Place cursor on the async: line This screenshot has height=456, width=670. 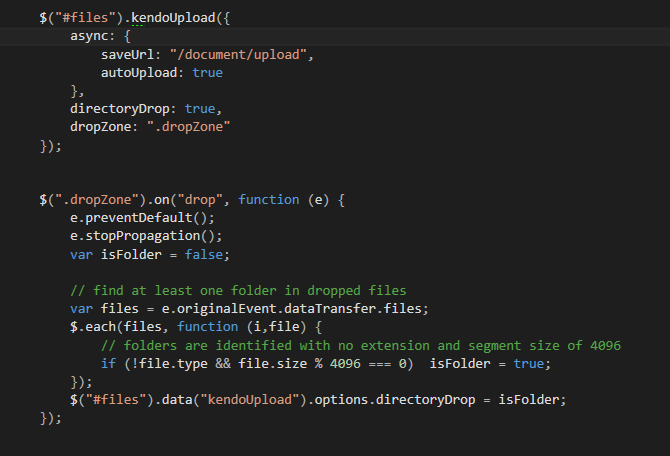[x=100, y=36]
